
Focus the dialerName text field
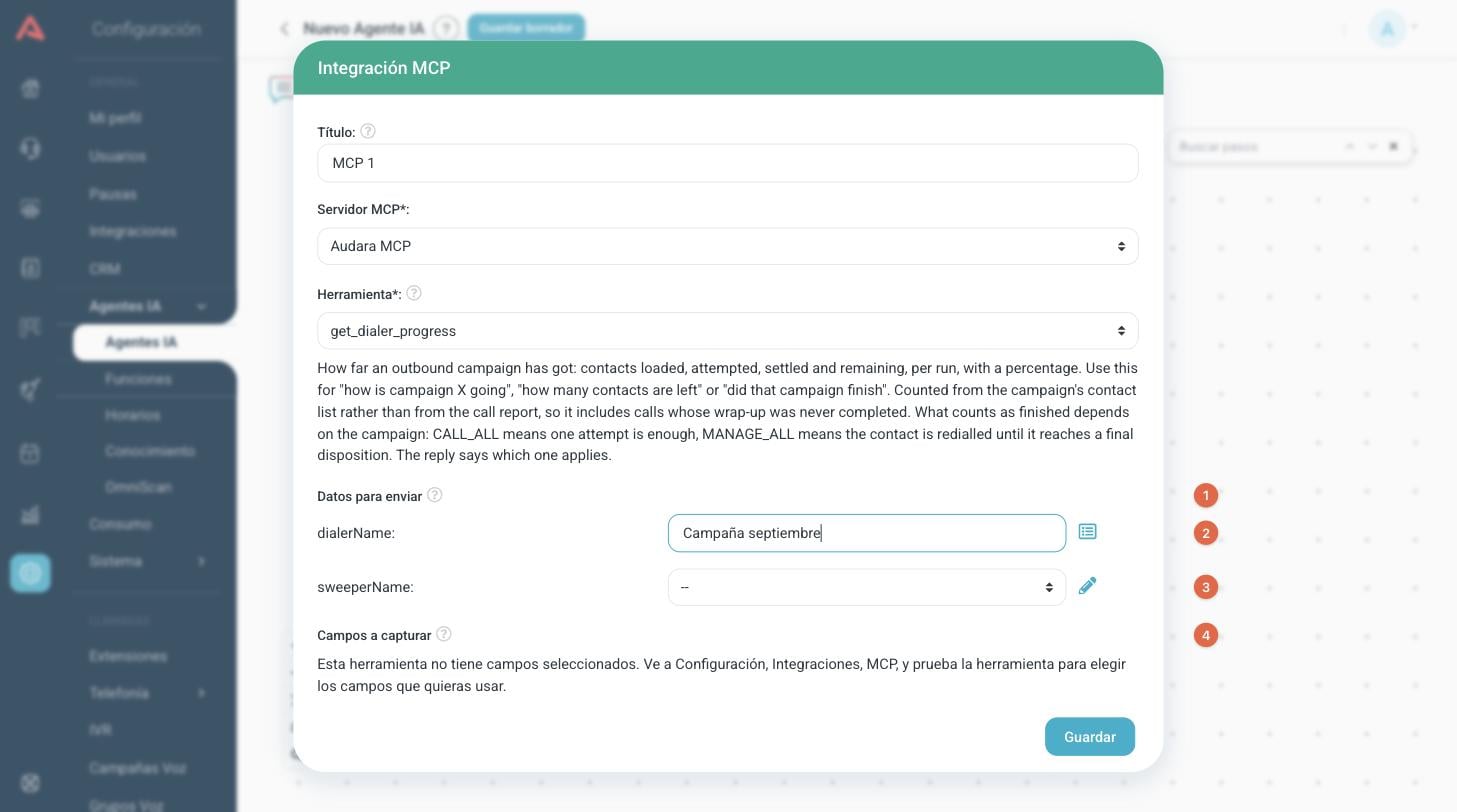click(866, 533)
